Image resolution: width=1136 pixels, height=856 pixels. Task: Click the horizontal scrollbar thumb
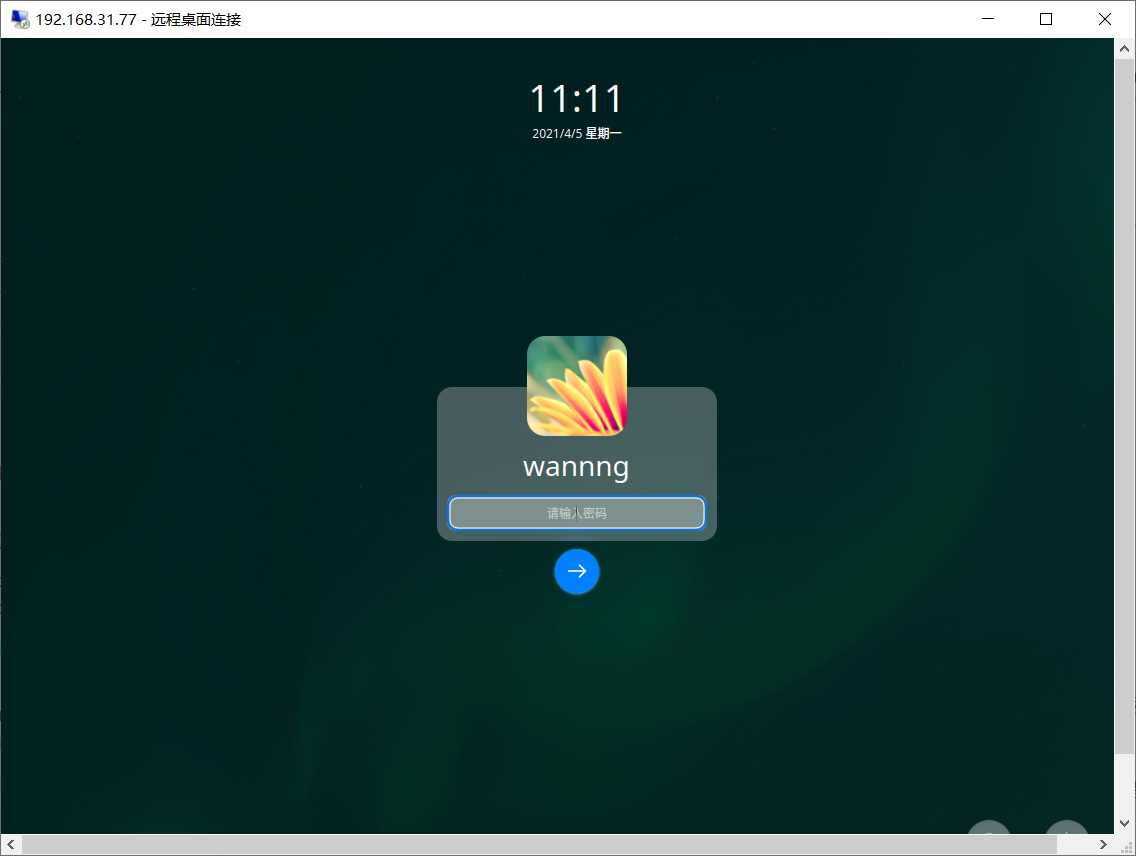pyautogui.click(x=539, y=844)
